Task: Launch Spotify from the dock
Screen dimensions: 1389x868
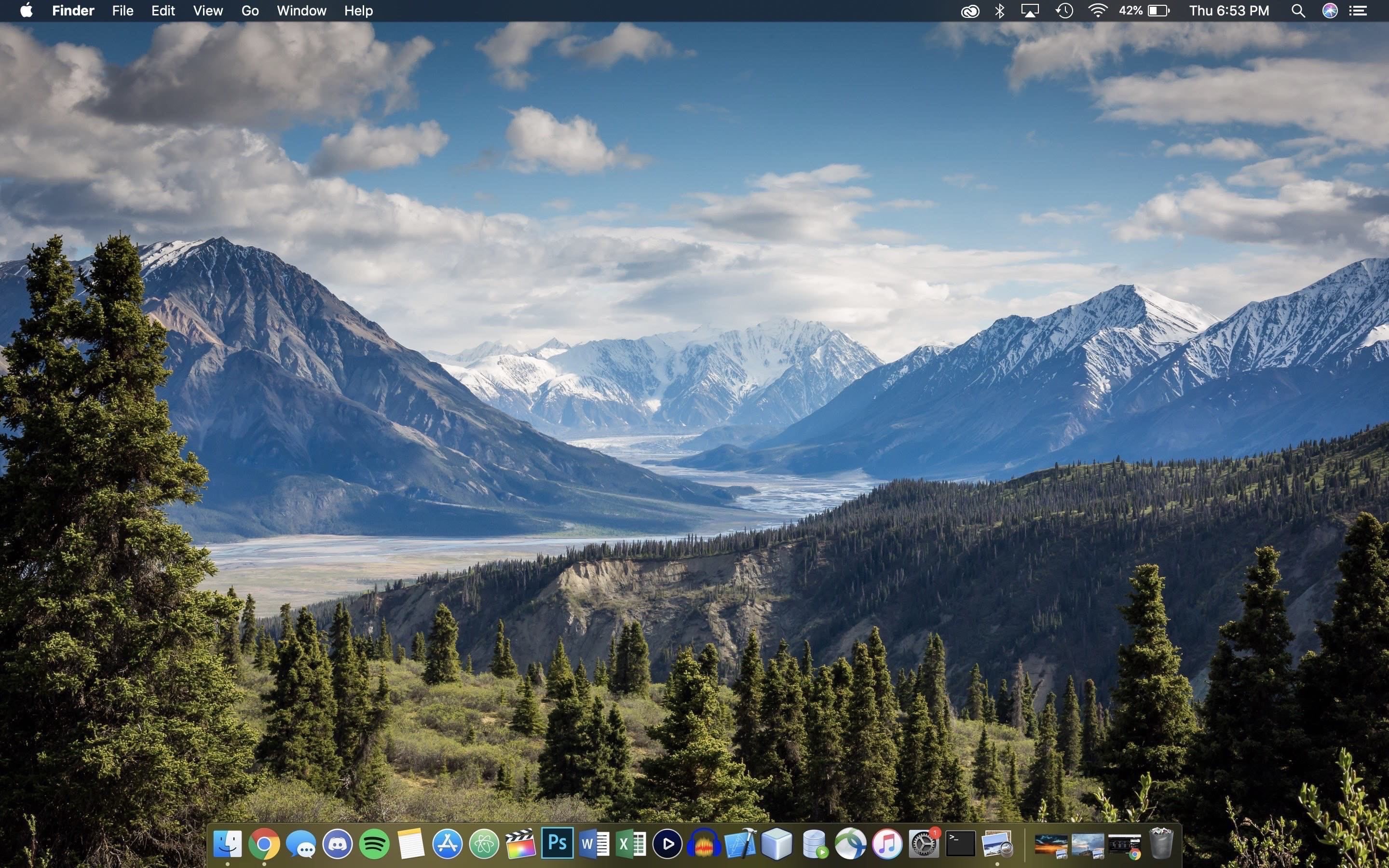Action: [374, 844]
